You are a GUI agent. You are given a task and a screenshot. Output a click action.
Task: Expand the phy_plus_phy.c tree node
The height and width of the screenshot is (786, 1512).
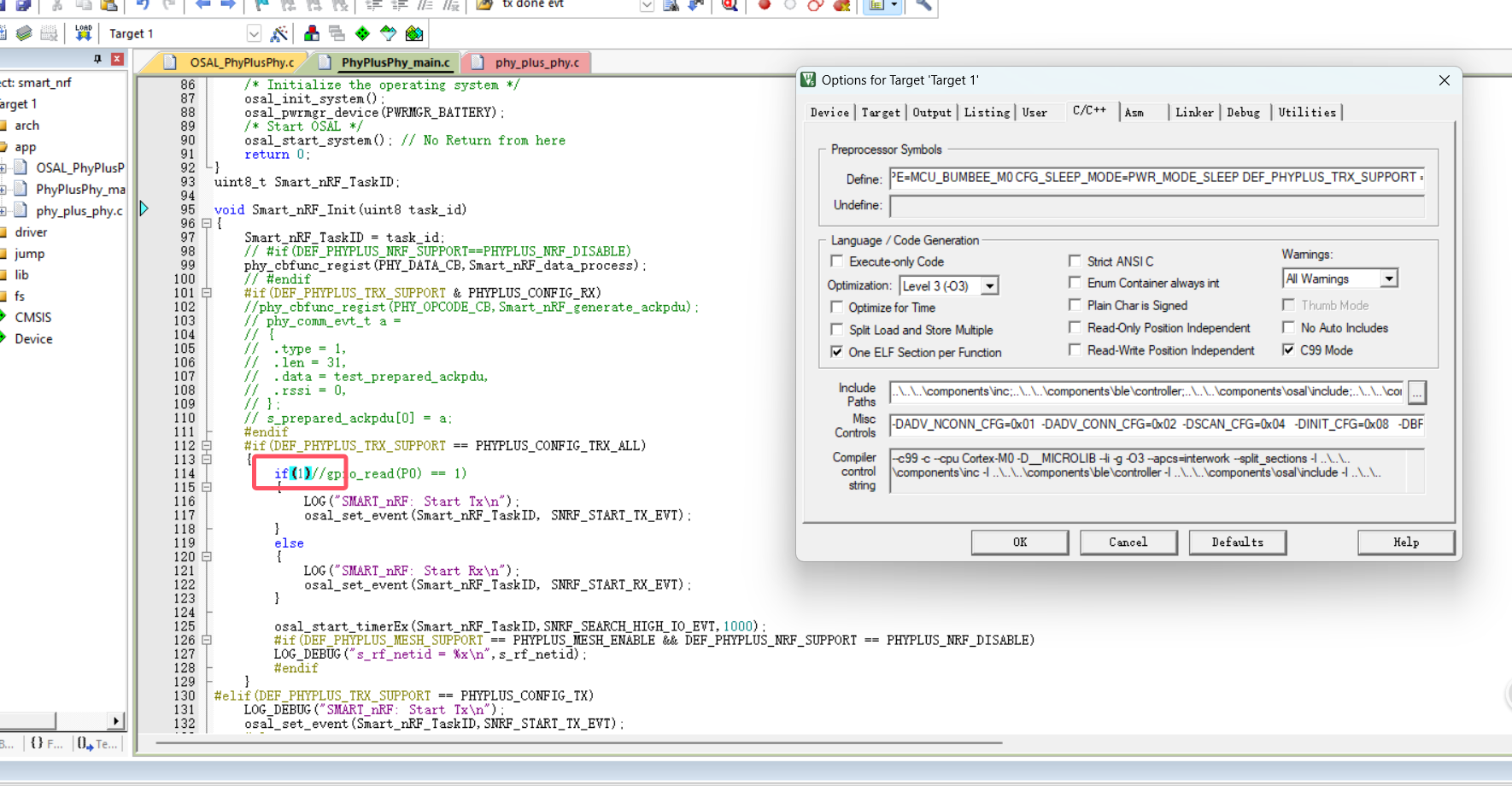coord(4,210)
